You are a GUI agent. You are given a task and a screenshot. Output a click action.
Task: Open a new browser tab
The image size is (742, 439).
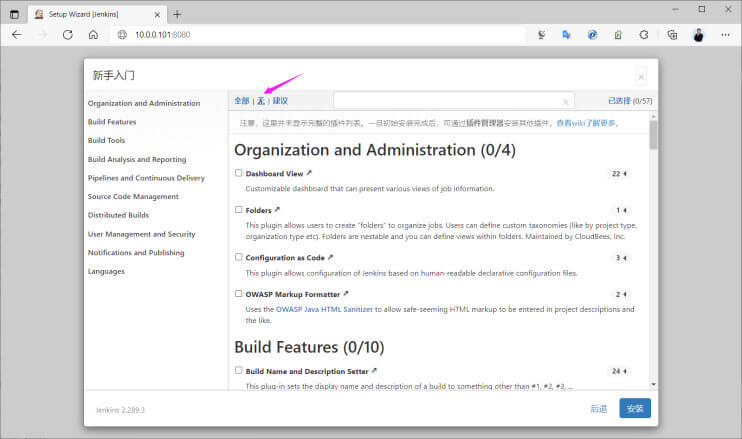click(x=177, y=15)
